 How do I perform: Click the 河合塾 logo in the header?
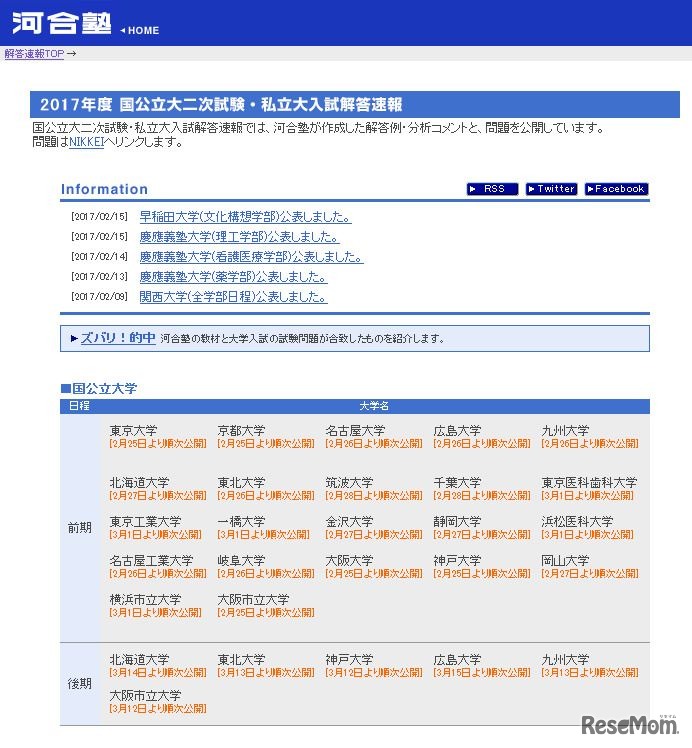[x=62, y=23]
